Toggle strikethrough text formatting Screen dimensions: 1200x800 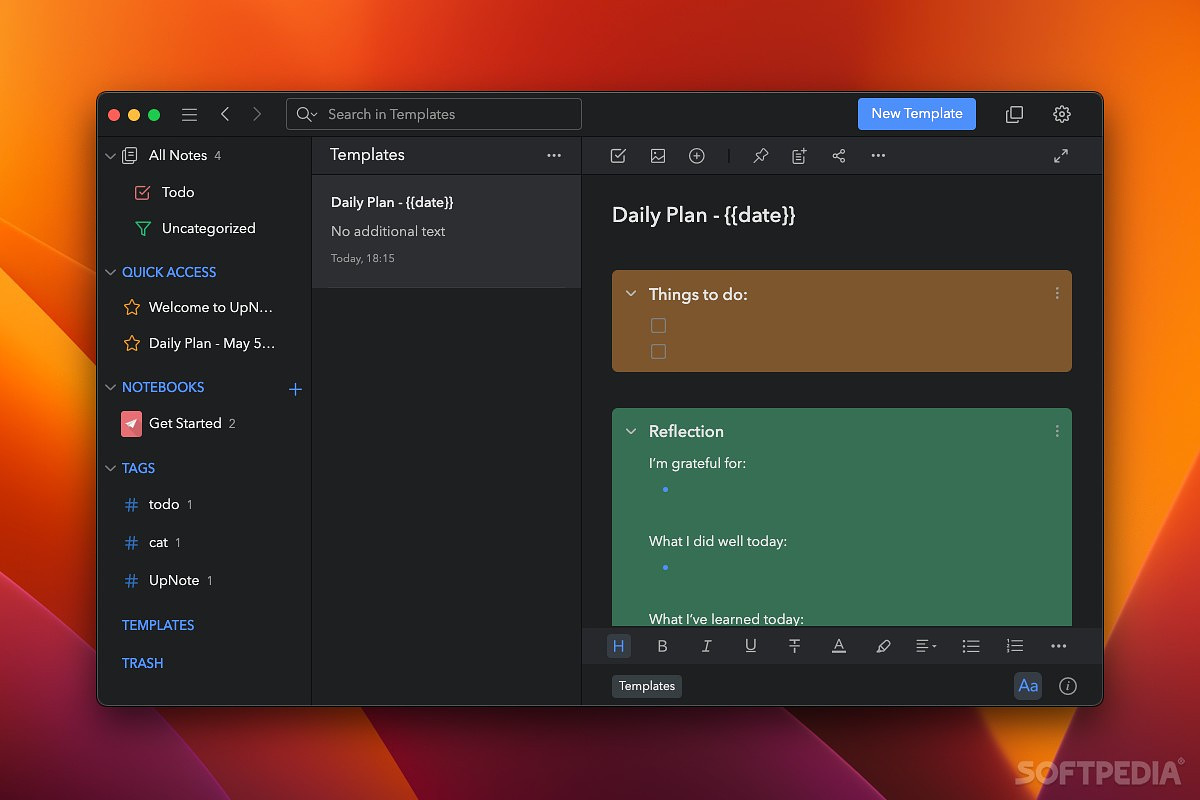(x=795, y=646)
